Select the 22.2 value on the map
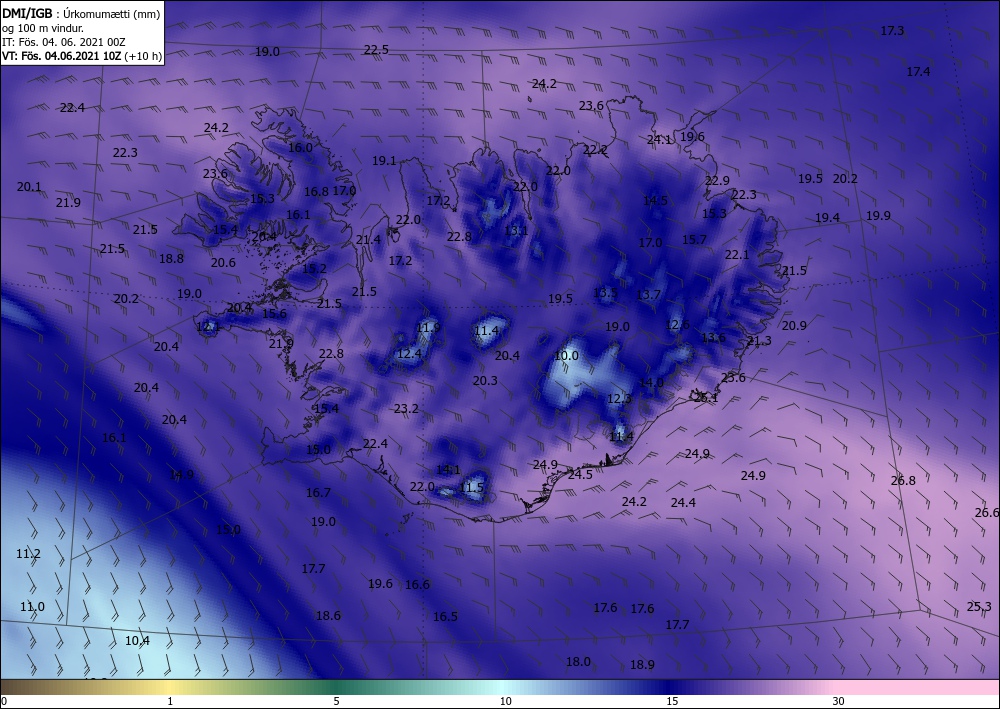 tap(595, 150)
